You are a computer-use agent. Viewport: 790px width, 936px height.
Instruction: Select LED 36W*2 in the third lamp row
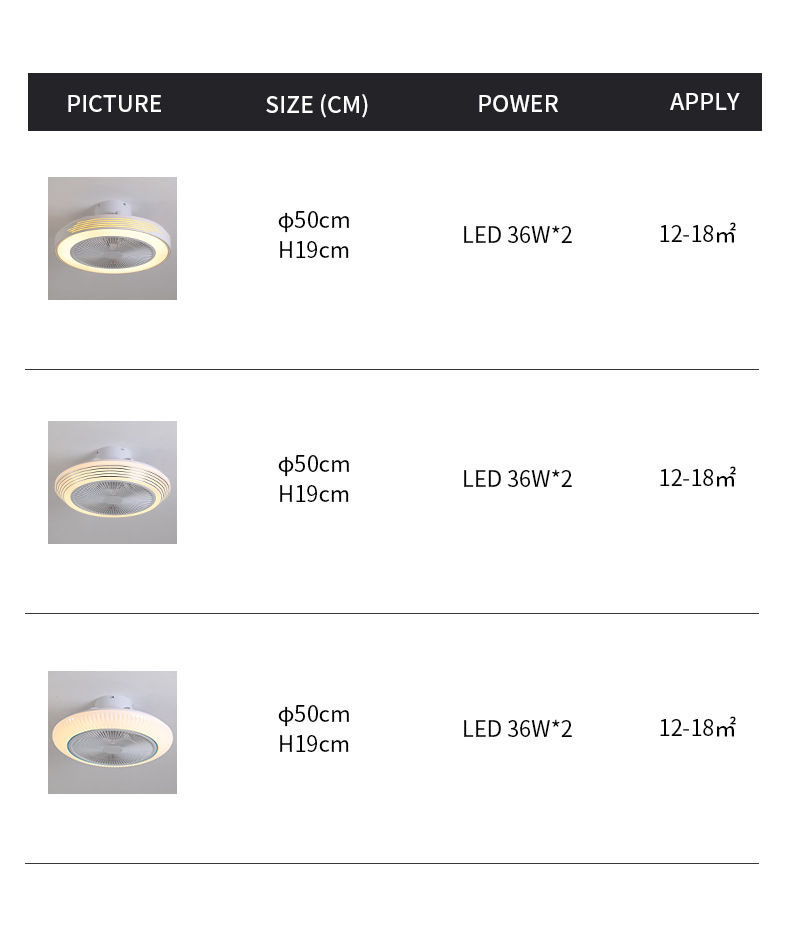(x=517, y=729)
